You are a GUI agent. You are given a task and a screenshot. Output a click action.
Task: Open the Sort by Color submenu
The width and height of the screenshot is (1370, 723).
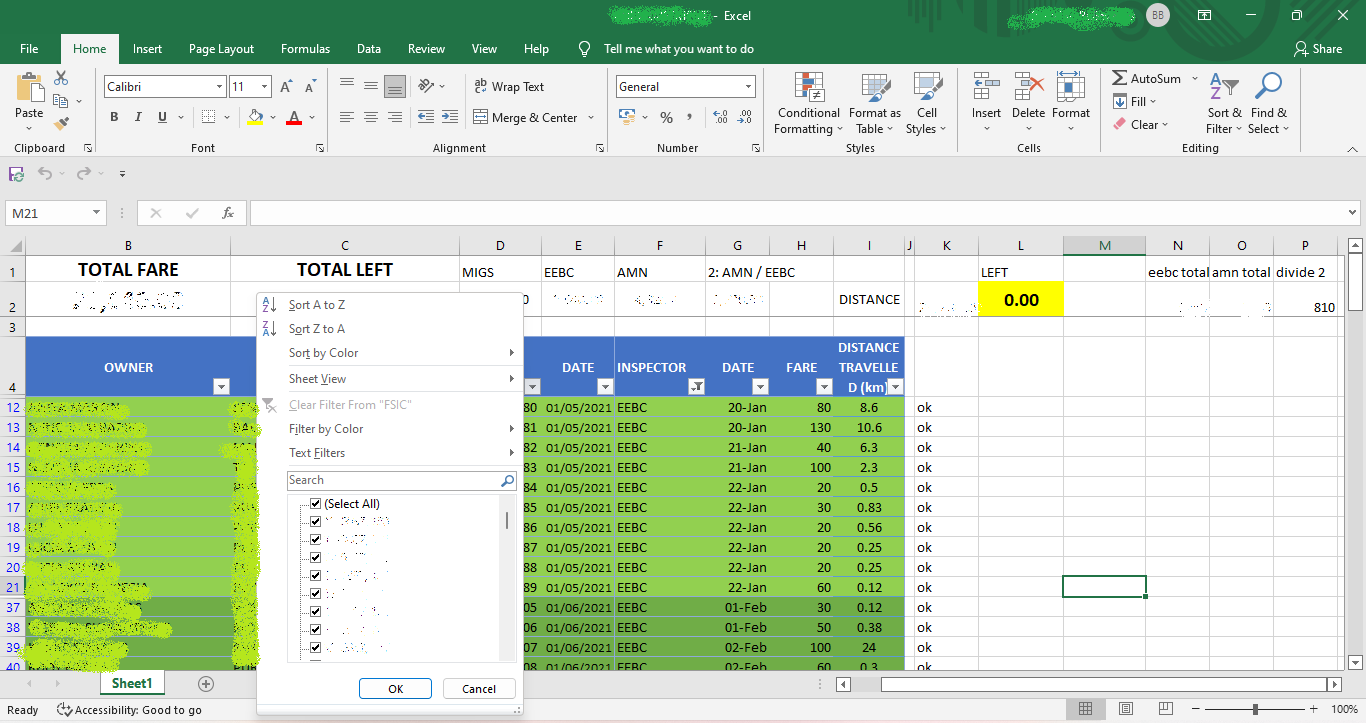pyautogui.click(x=390, y=353)
